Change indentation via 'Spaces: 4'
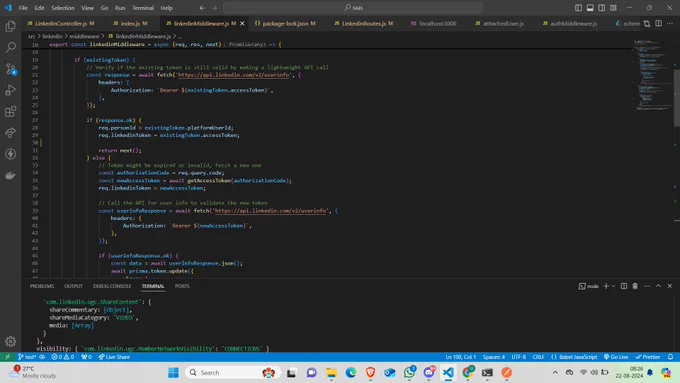The height and width of the screenshot is (383, 680). (x=494, y=357)
